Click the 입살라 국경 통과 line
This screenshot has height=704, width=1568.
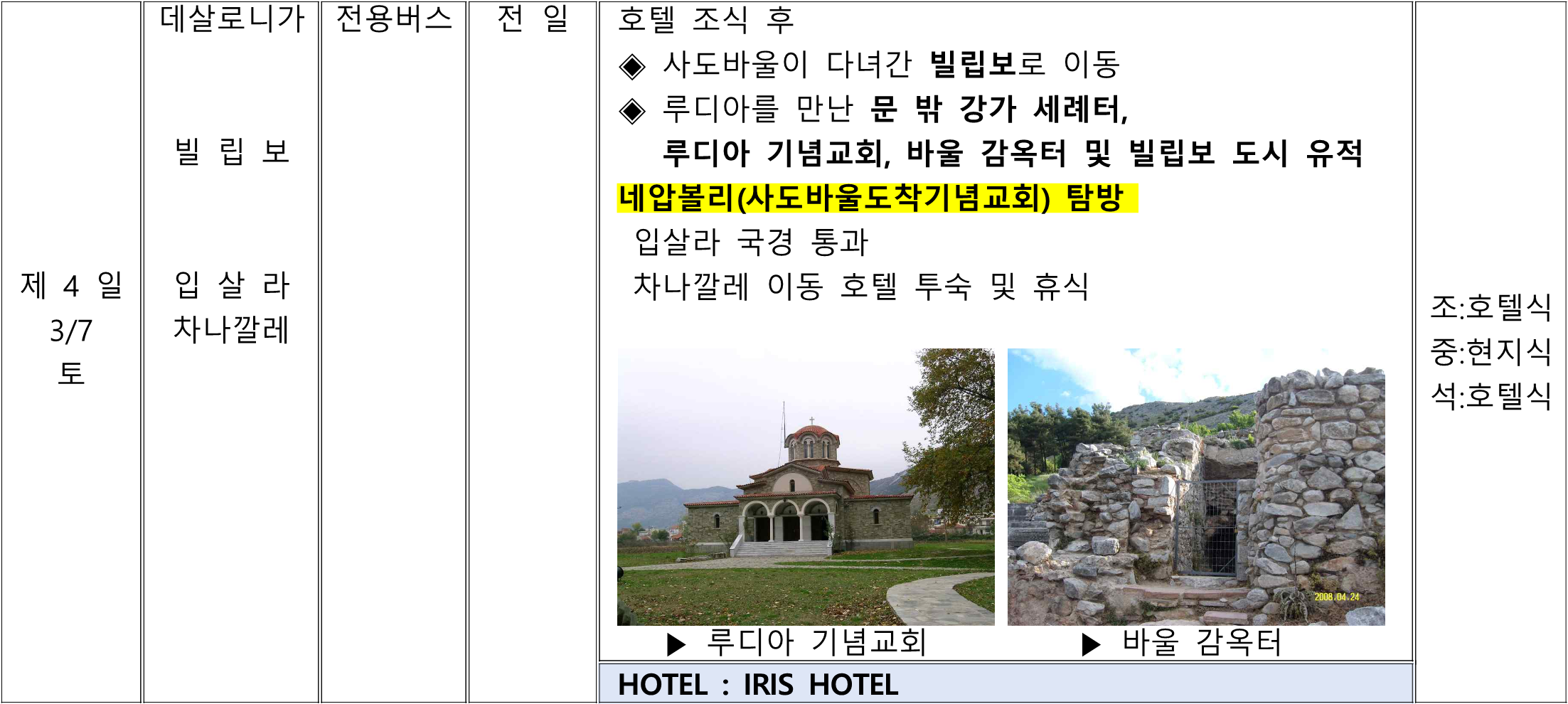pyautogui.click(x=751, y=242)
